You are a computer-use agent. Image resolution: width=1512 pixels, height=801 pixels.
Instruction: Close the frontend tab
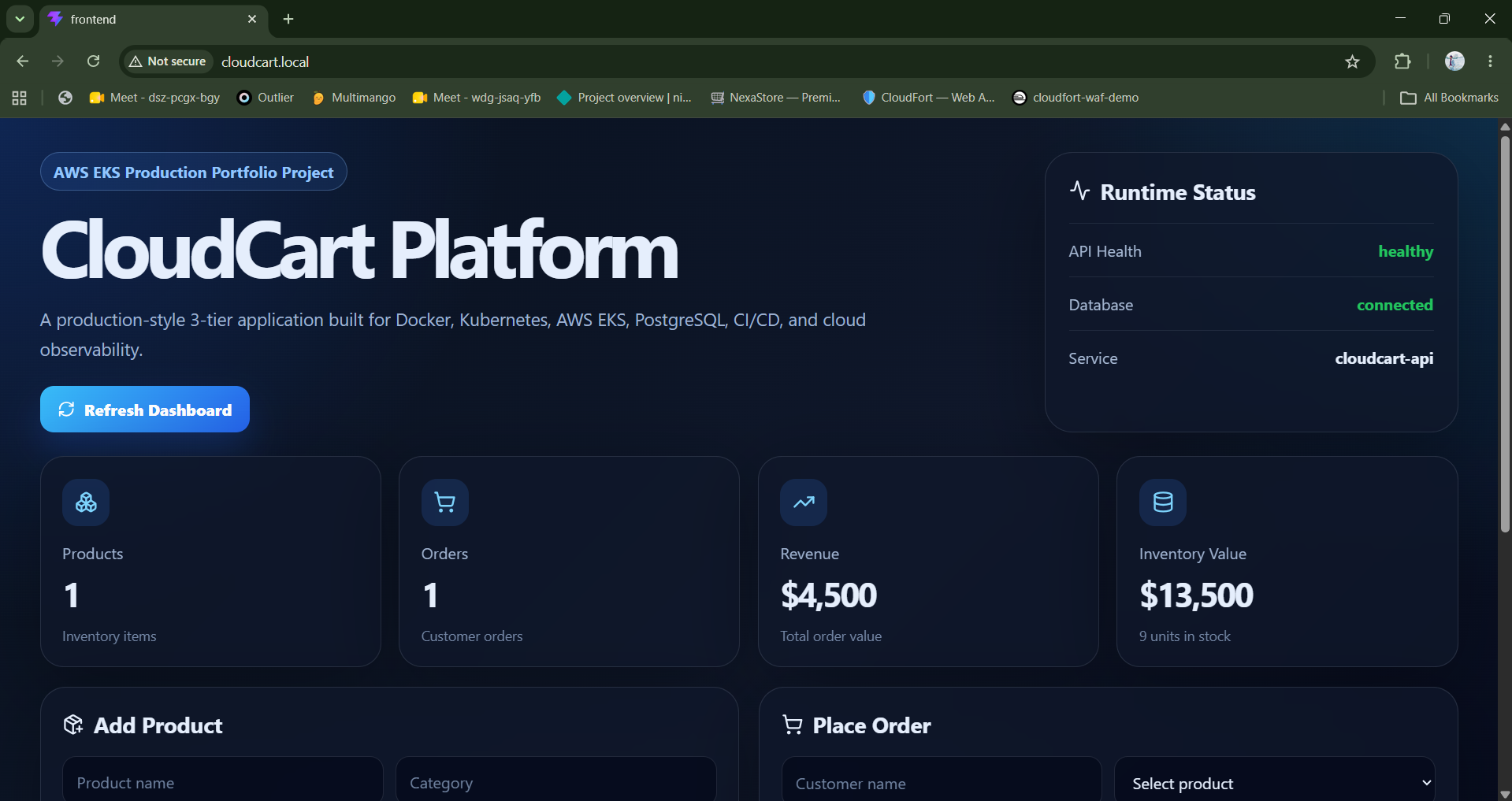coord(252,19)
